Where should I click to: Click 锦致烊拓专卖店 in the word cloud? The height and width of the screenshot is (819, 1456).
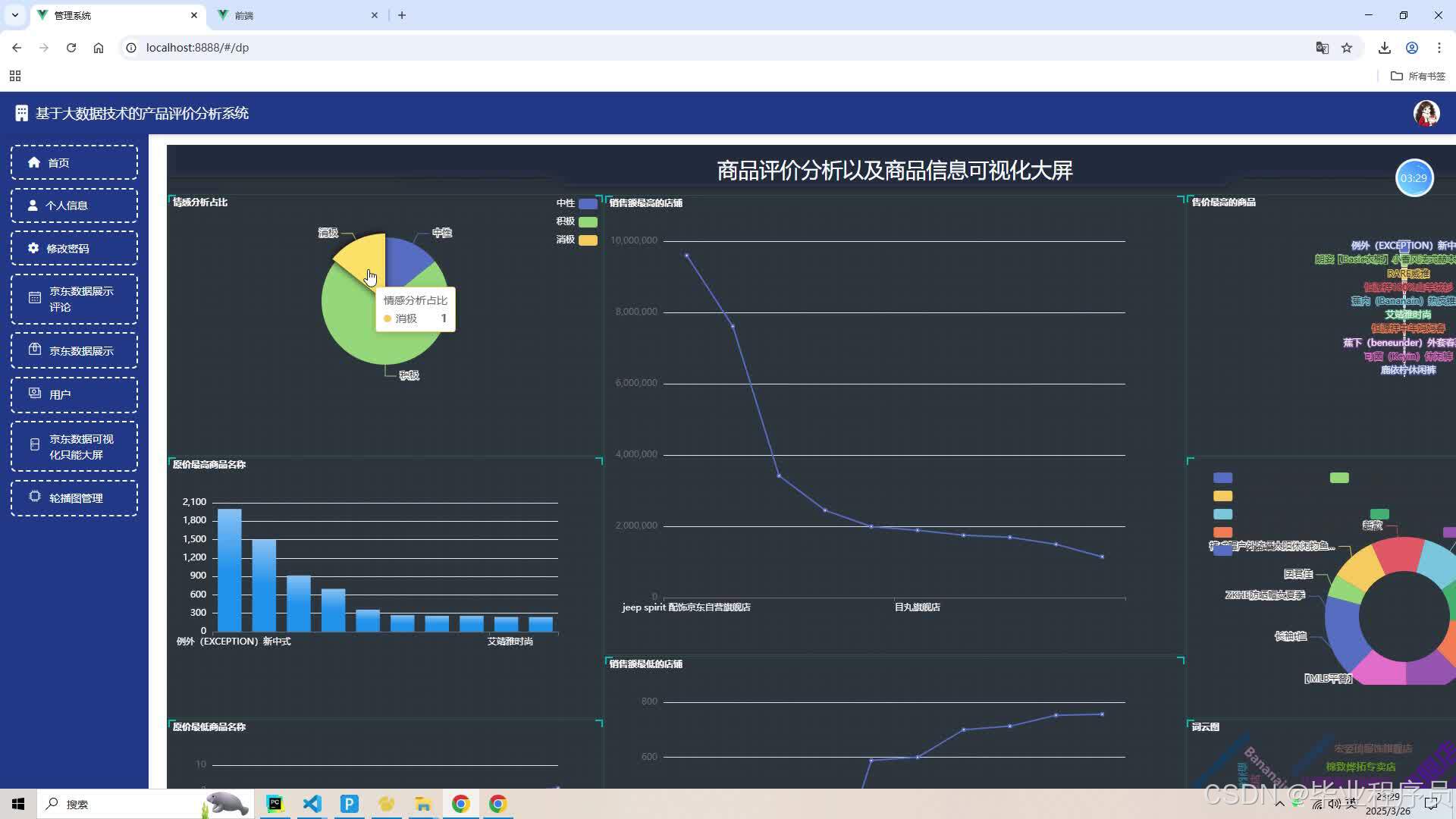click(1360, 767)
